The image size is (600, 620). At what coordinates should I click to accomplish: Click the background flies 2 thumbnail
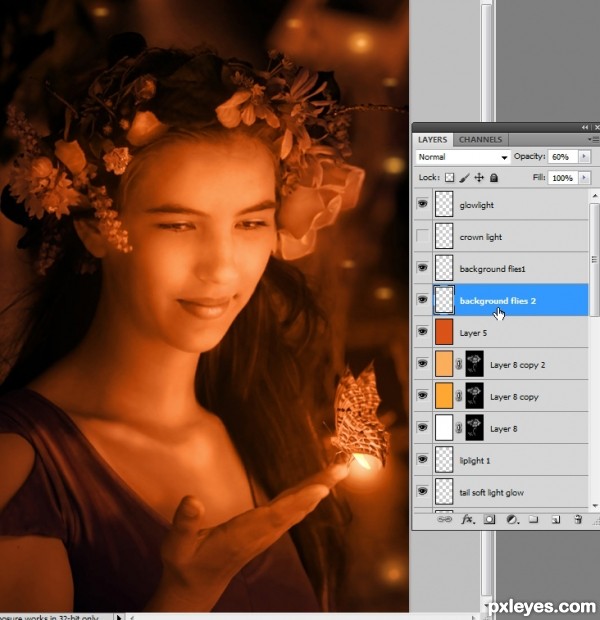[x=444, y=300]
